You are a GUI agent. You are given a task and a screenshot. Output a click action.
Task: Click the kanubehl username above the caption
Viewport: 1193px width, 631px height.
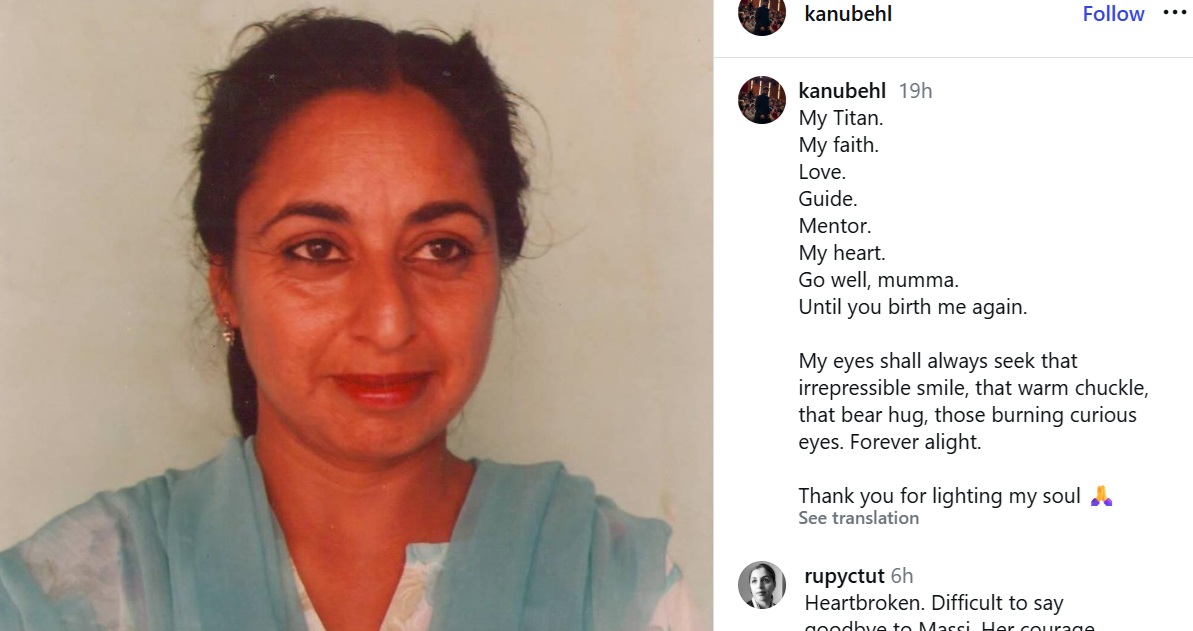(x=841, y=91)
